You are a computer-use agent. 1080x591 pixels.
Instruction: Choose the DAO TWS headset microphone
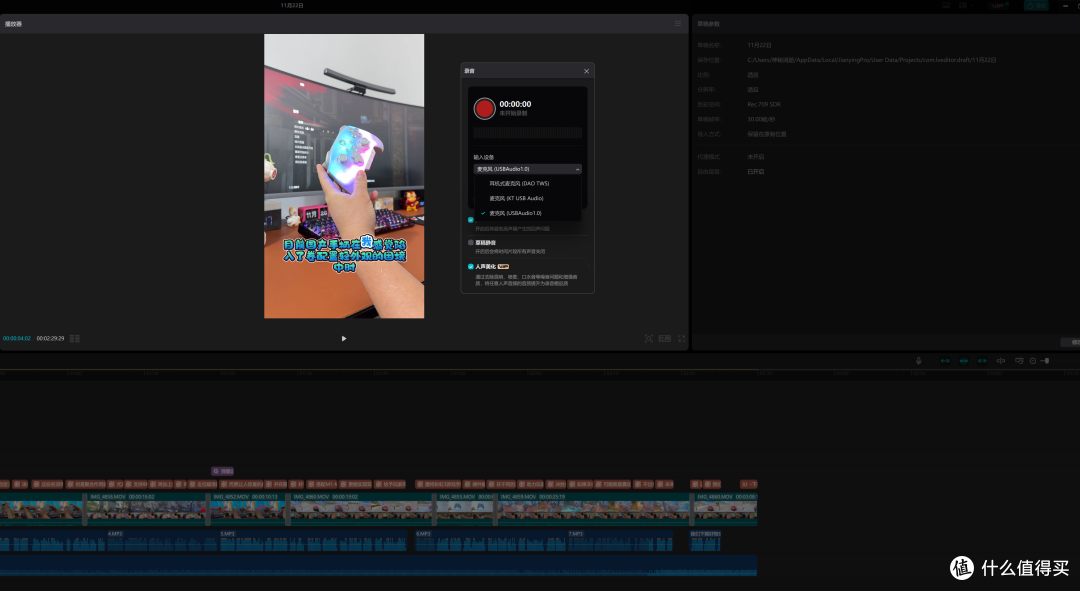(x=528, y=183)
